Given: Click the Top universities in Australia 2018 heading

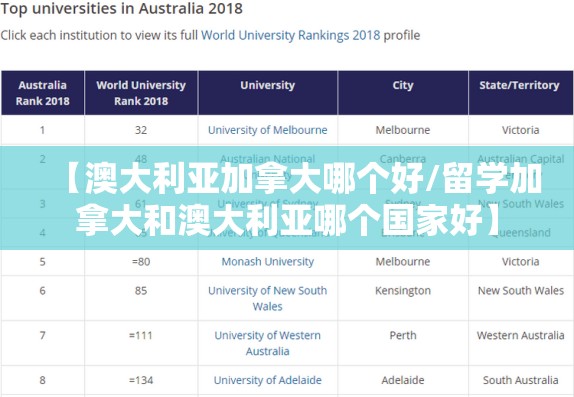Looking at the screenshot, I should (122, 9).
